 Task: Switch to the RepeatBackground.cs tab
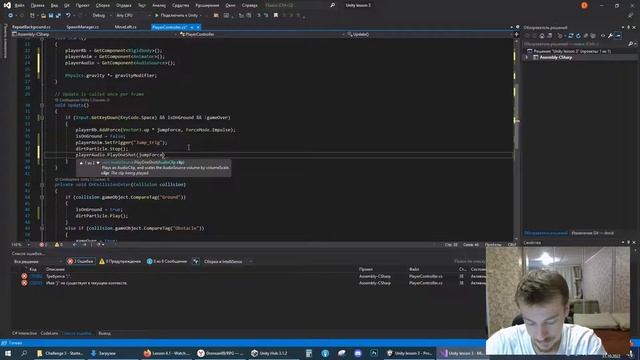point(31,27)
